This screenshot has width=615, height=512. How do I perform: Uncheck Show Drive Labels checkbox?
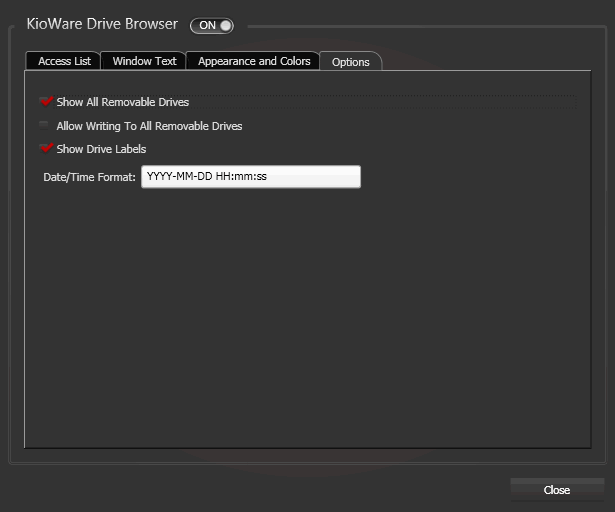[x=45, y=149]
